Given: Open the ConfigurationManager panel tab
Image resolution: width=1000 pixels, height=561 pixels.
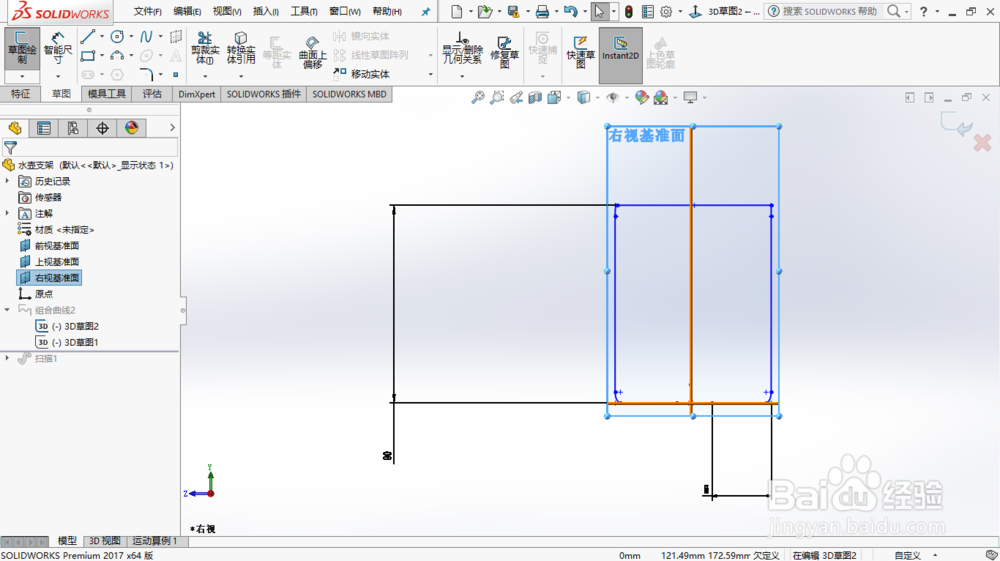Looking at the screenshot, I should coord(73,128).
